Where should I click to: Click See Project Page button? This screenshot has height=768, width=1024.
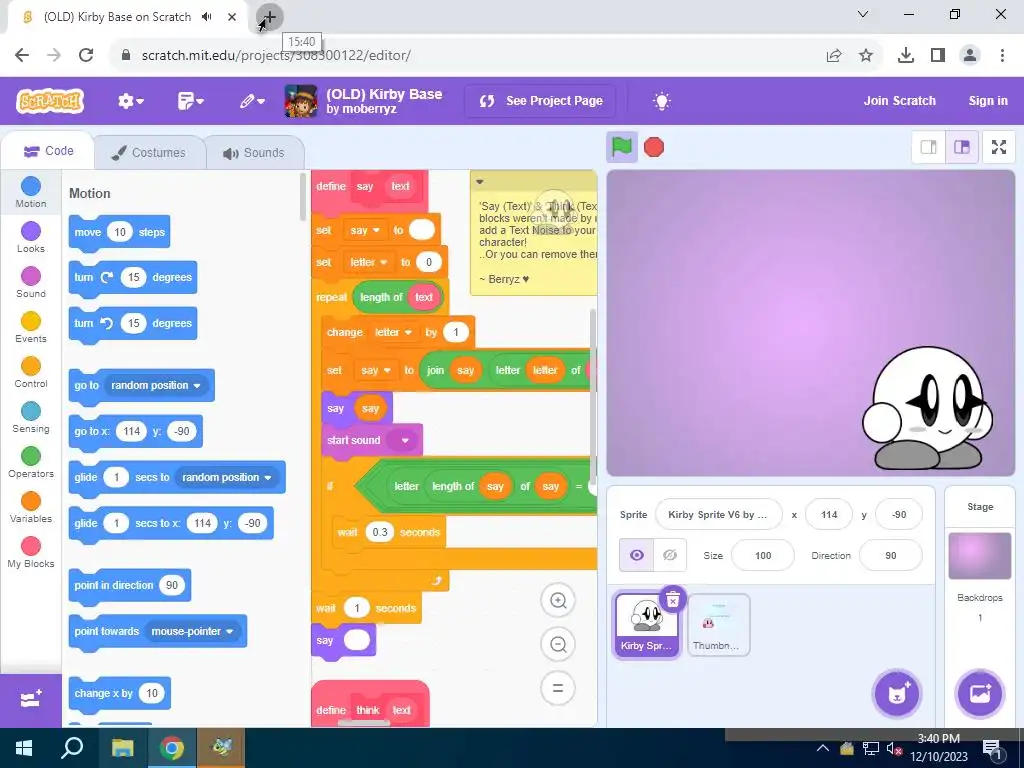pos(540,101)
